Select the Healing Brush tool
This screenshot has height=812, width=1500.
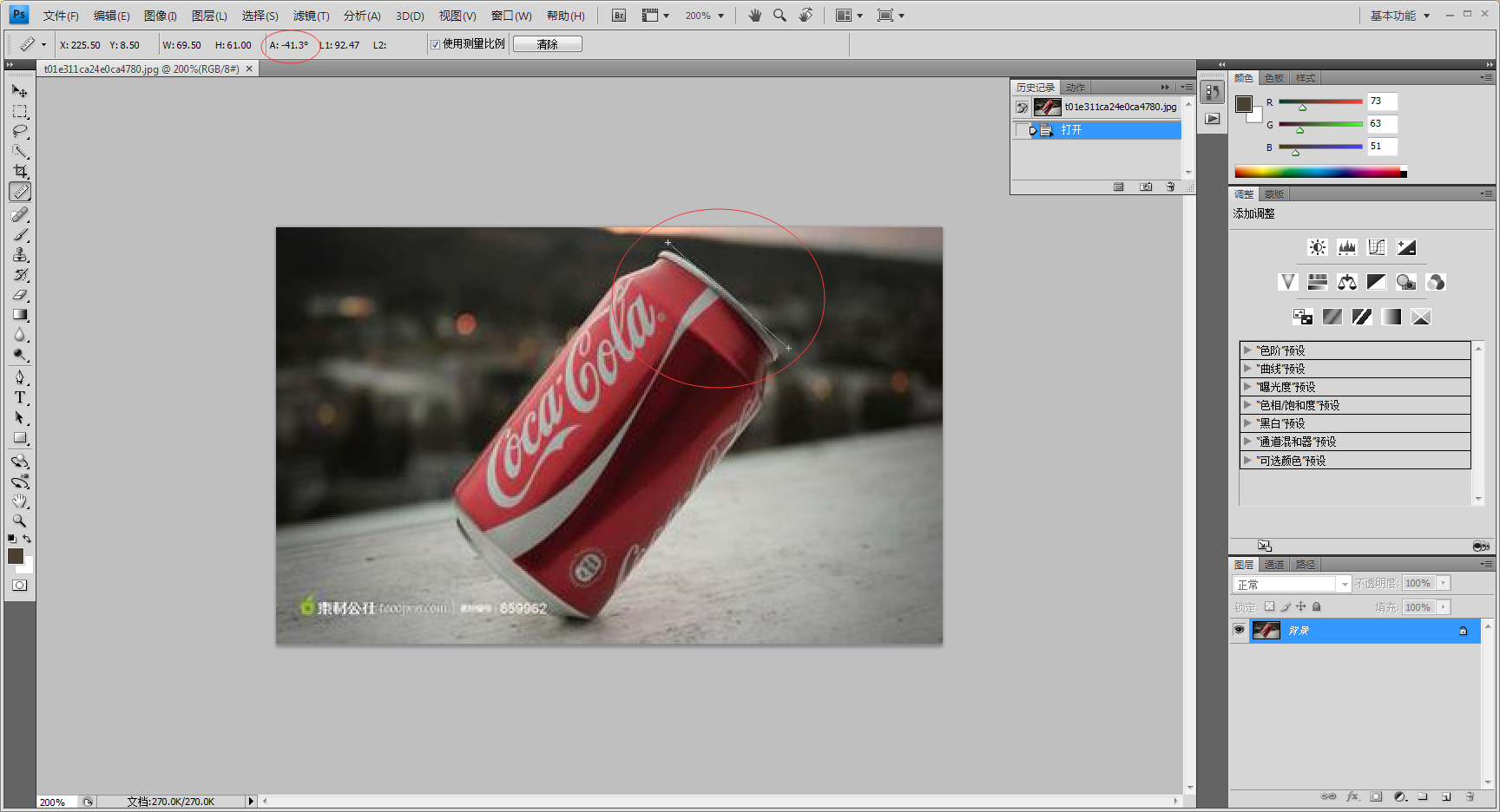20,214
